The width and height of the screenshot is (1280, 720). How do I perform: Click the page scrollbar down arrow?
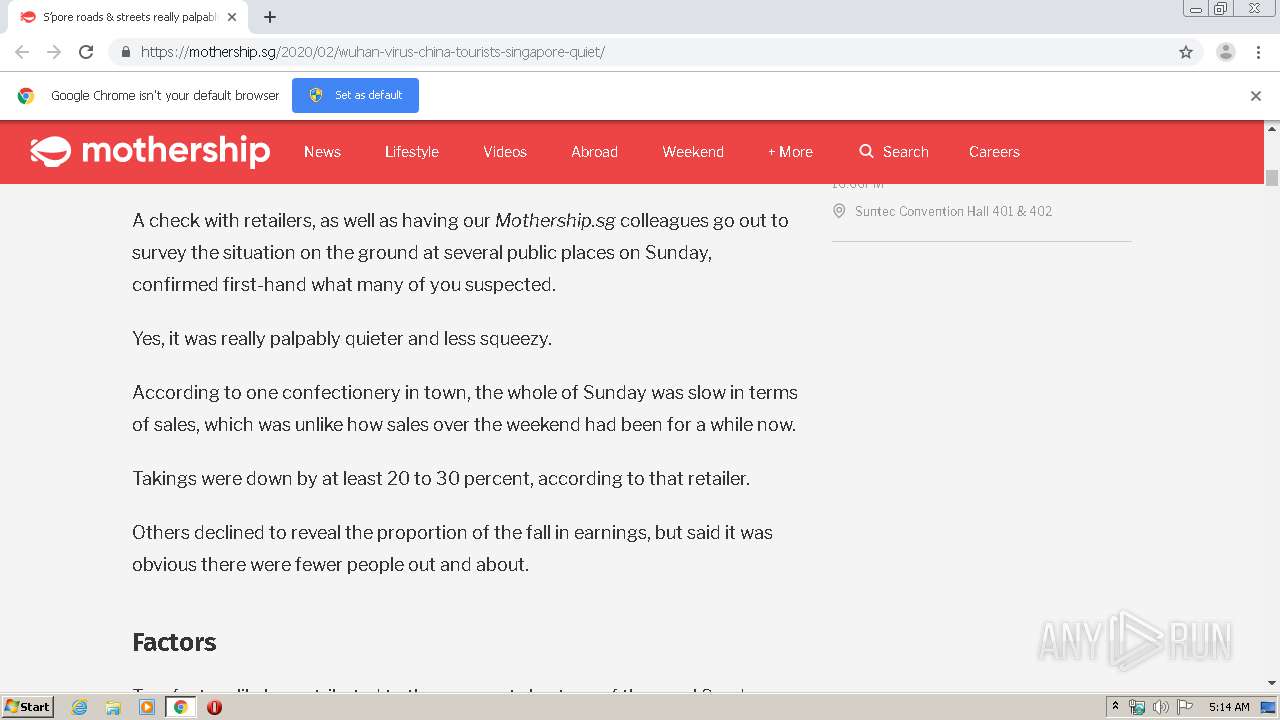point(1272,683)
